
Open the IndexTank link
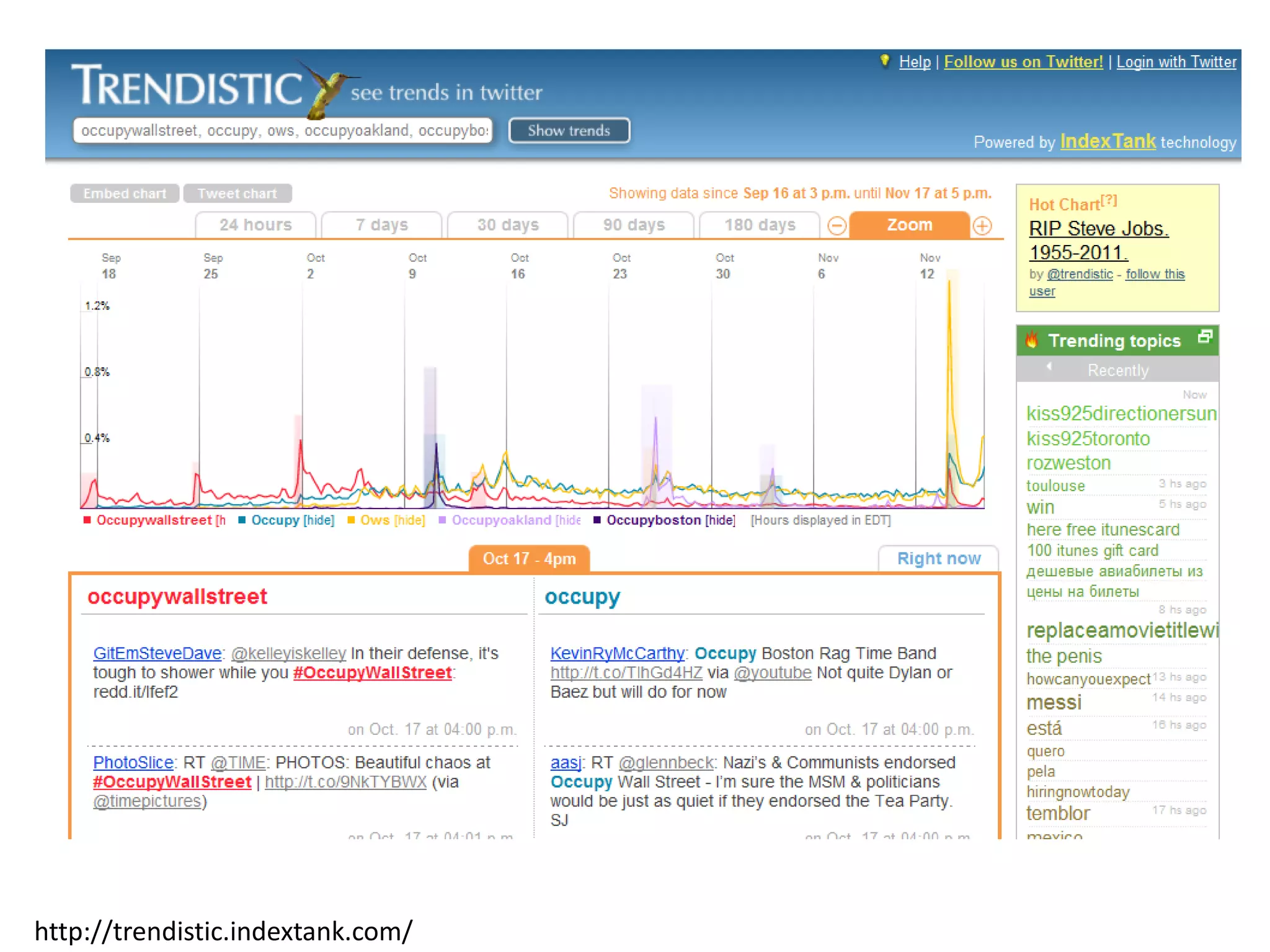(1108, 141)
